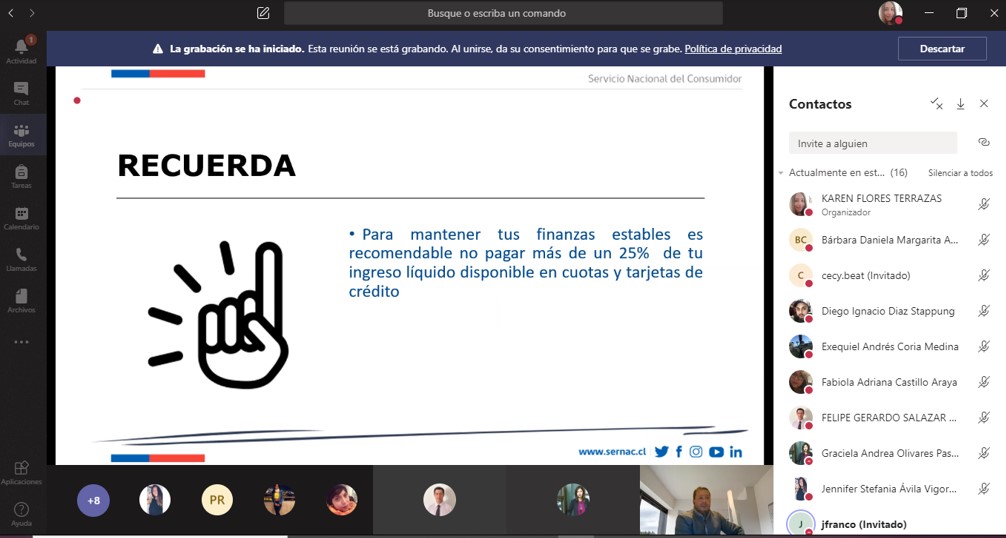The width and height of the screenshot is (1006, 538).
Task: Go to Equipos in the sidebar
Action: (21, 135)
